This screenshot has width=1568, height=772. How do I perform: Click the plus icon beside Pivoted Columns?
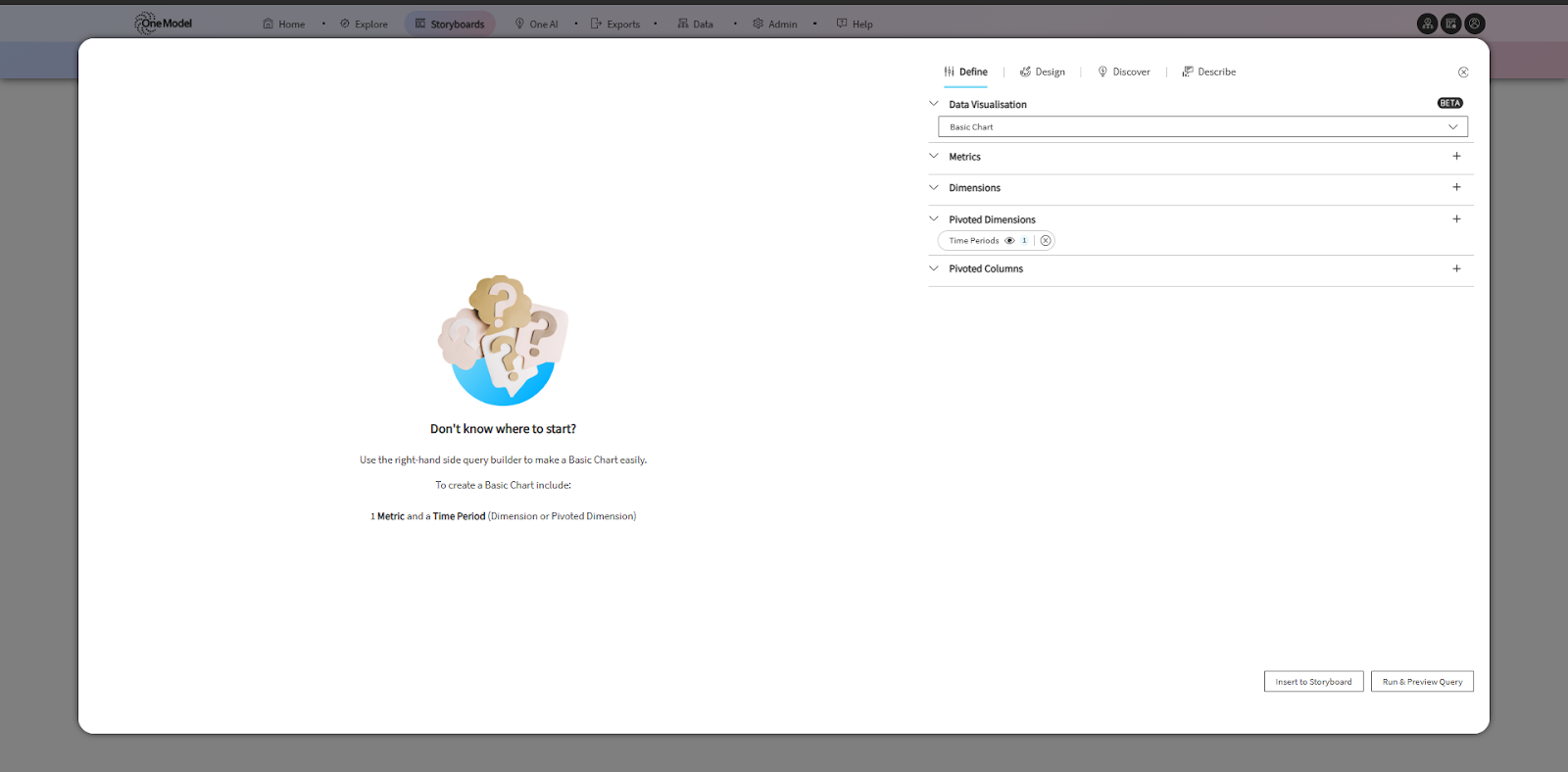point(1456,268)
